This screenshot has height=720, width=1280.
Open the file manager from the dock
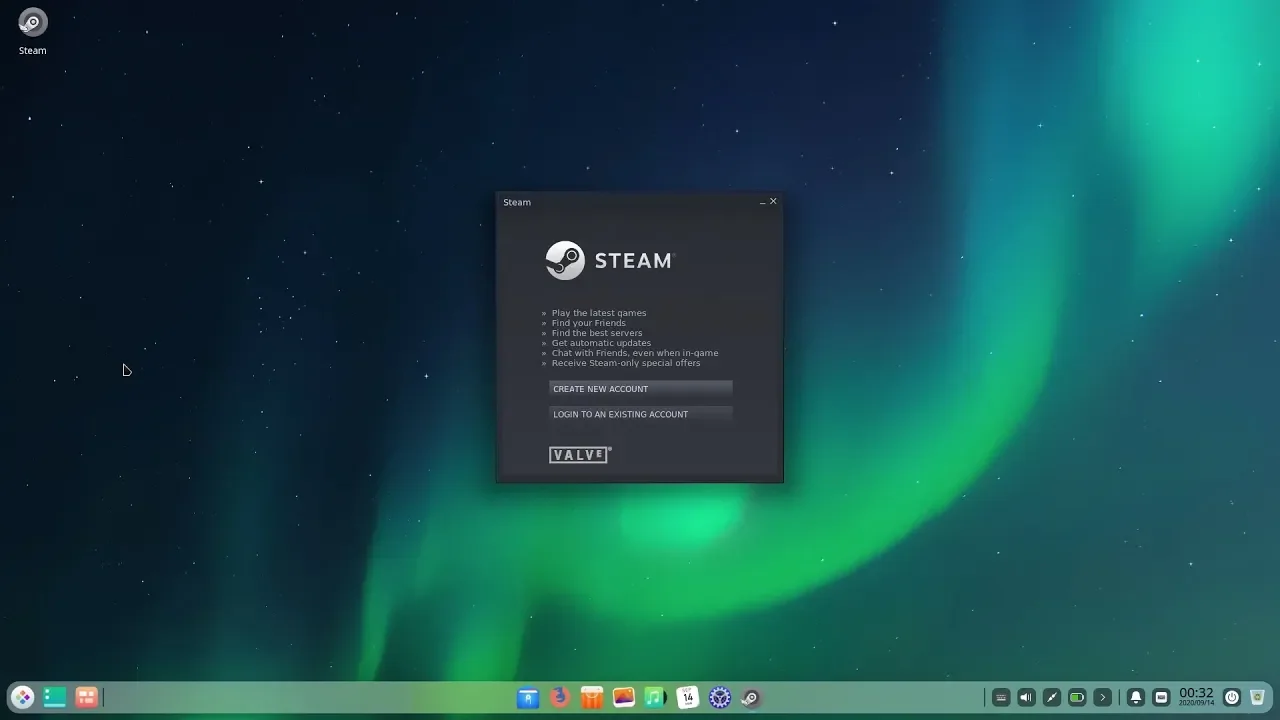pyautogui.click(x=528, y=698)
